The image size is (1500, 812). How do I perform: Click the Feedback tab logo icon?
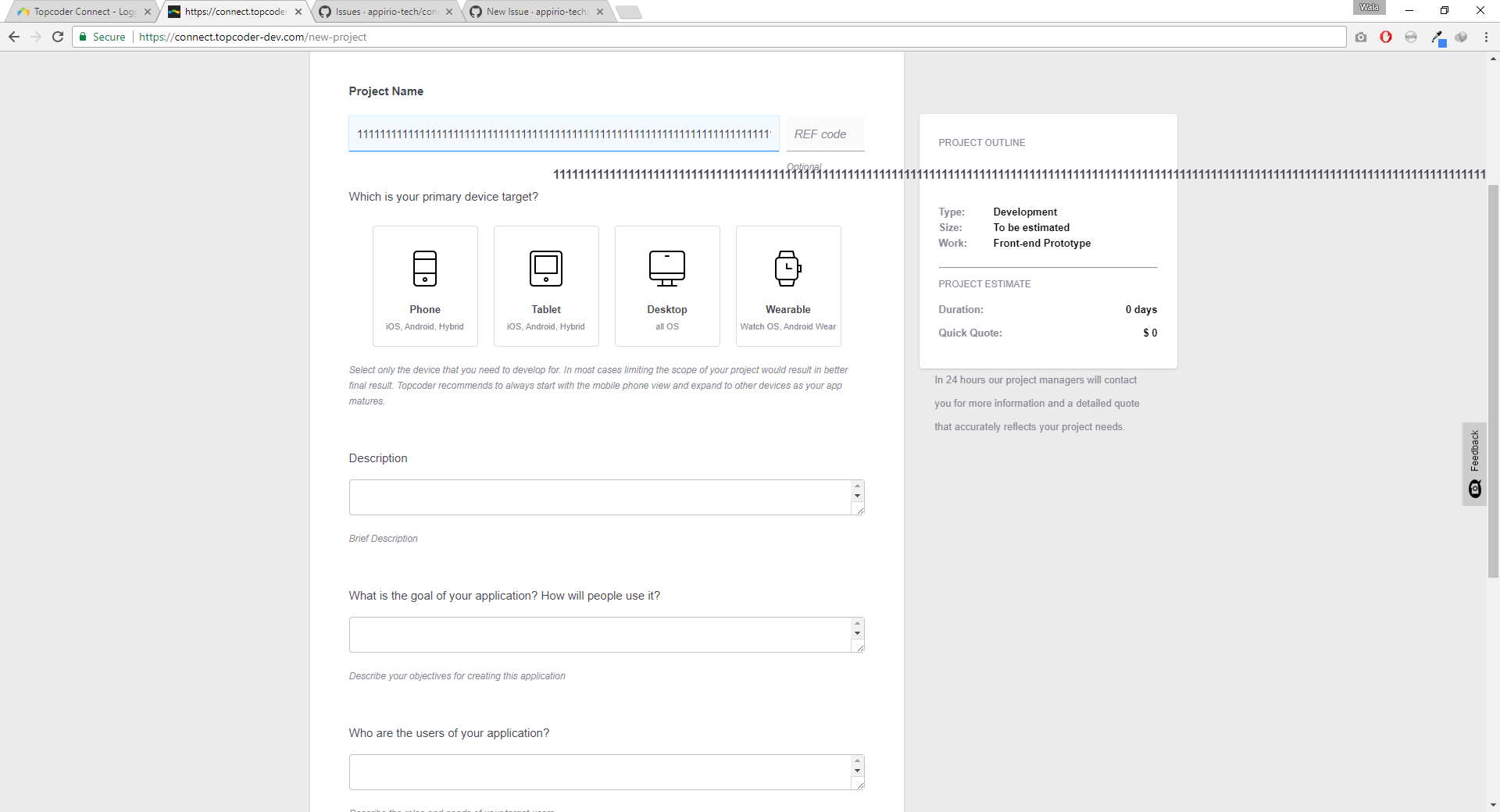point(1475,490)
